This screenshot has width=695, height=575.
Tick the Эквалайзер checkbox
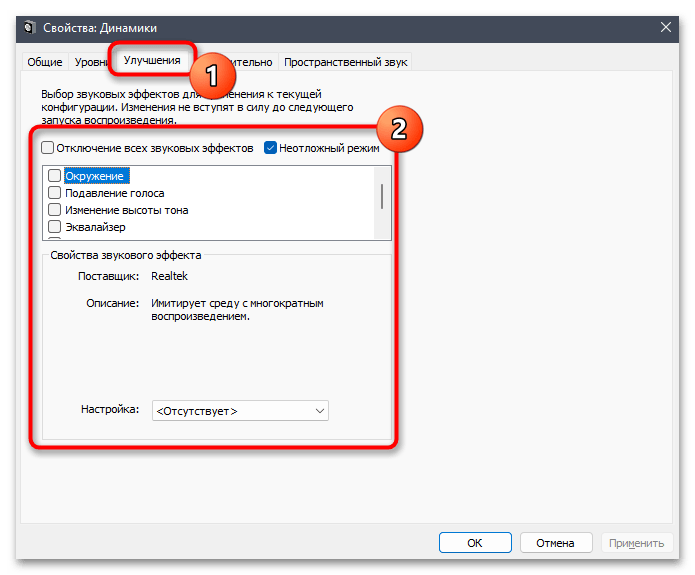click(54, 227)
